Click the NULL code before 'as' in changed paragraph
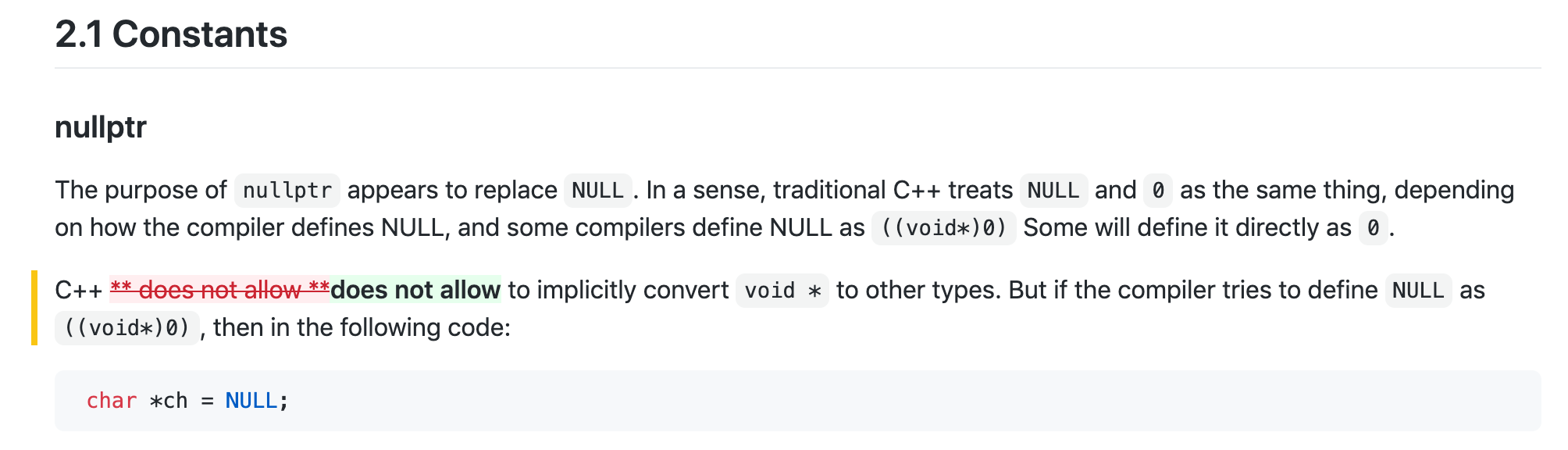Viewport: 1568px width, 450px height. 1418,290
